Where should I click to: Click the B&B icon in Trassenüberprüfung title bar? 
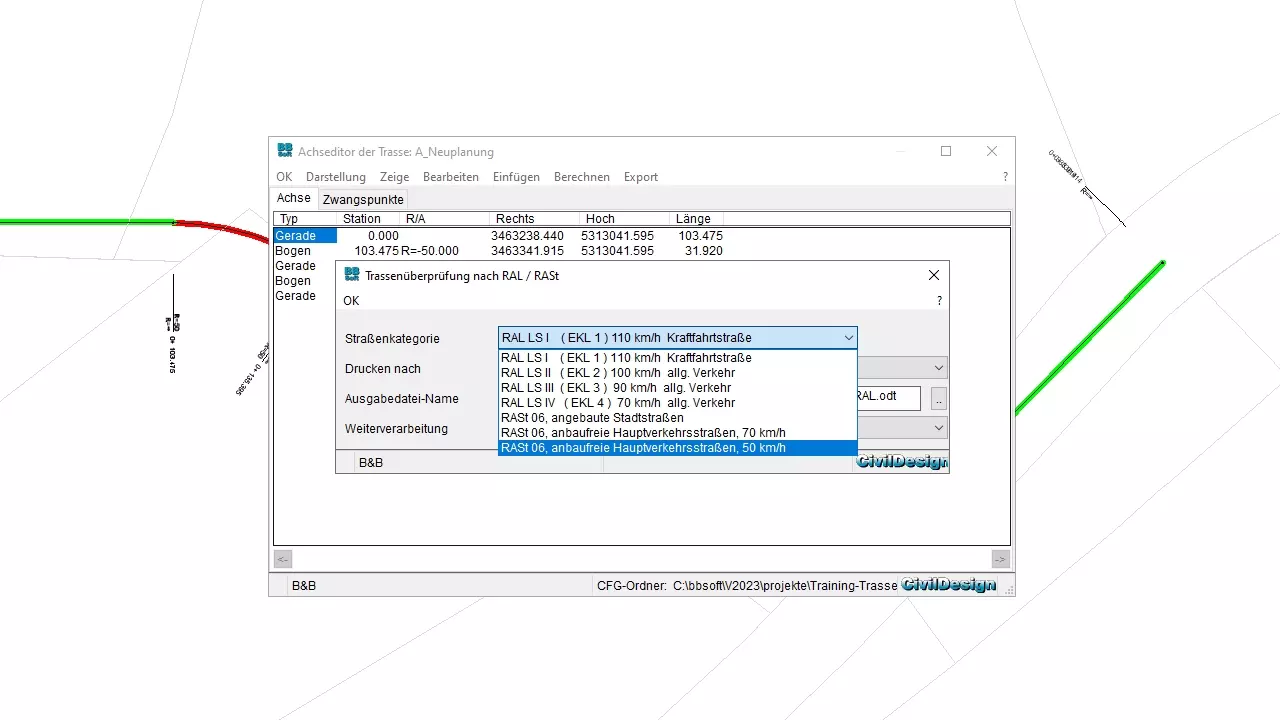click(x=352, y=275)
